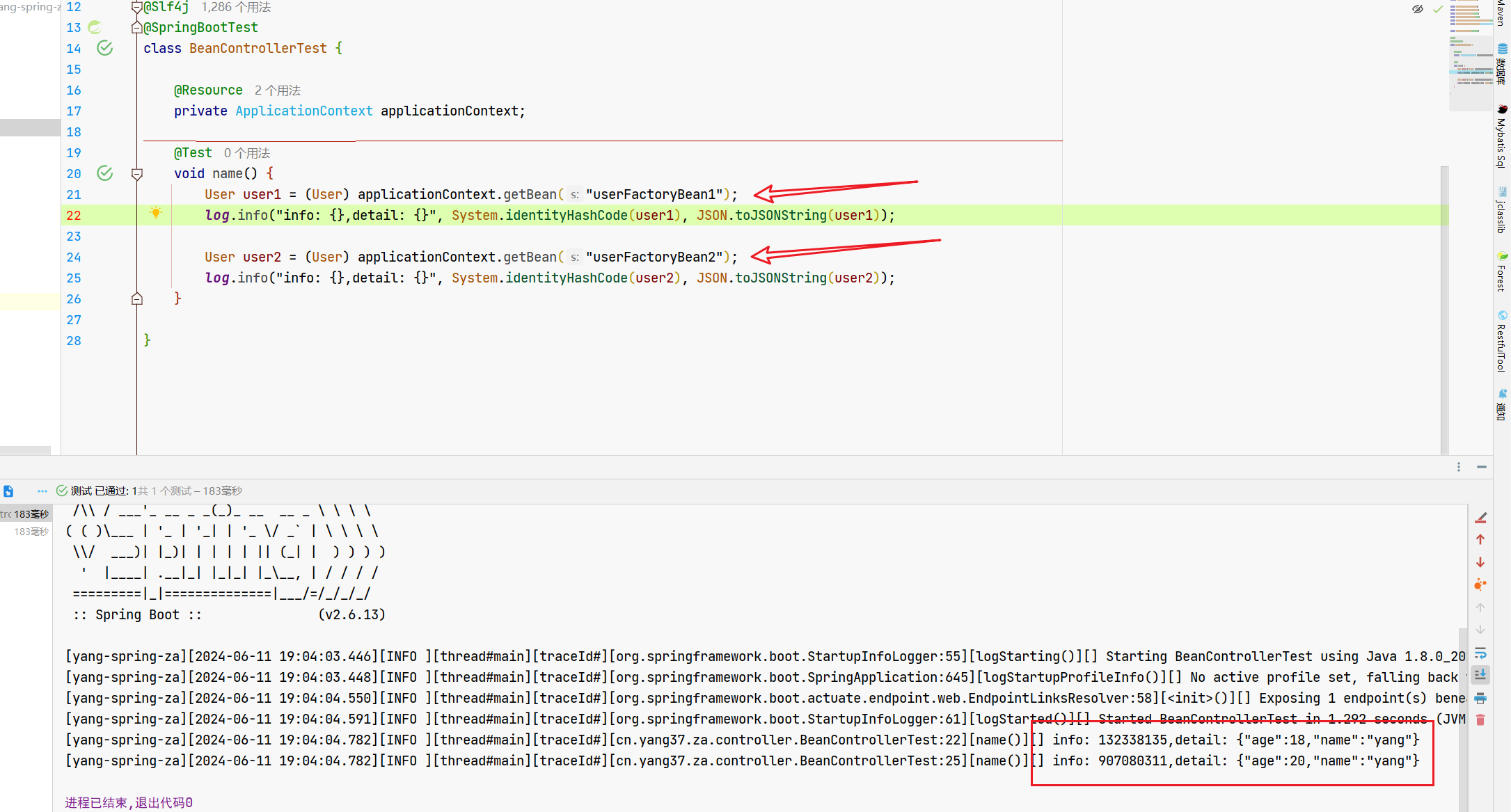Click the gray up arrow in console toolbar
Viewport: 1511px width, 812px height.
(1480, 607)
